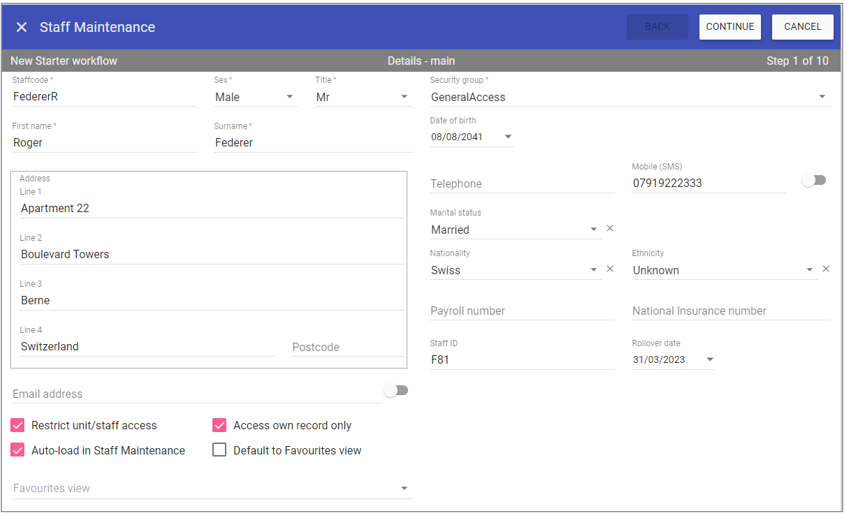This screenshot has height=516, width=847.
Task: Click Address Line 3 field
Action: (212, 301)
